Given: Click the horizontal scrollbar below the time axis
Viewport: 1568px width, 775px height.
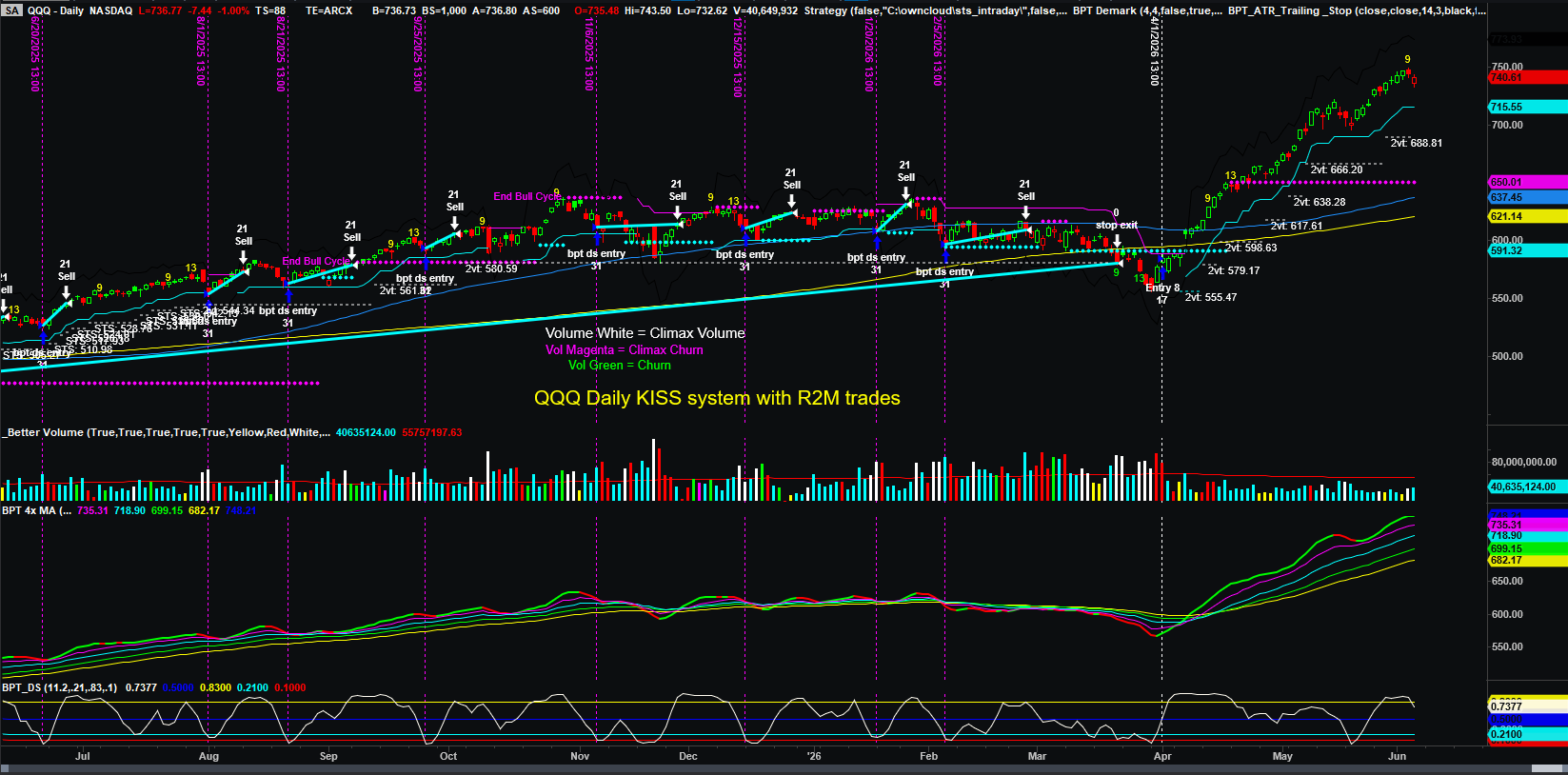Looking at the screenshot, I should click(784, 768).
